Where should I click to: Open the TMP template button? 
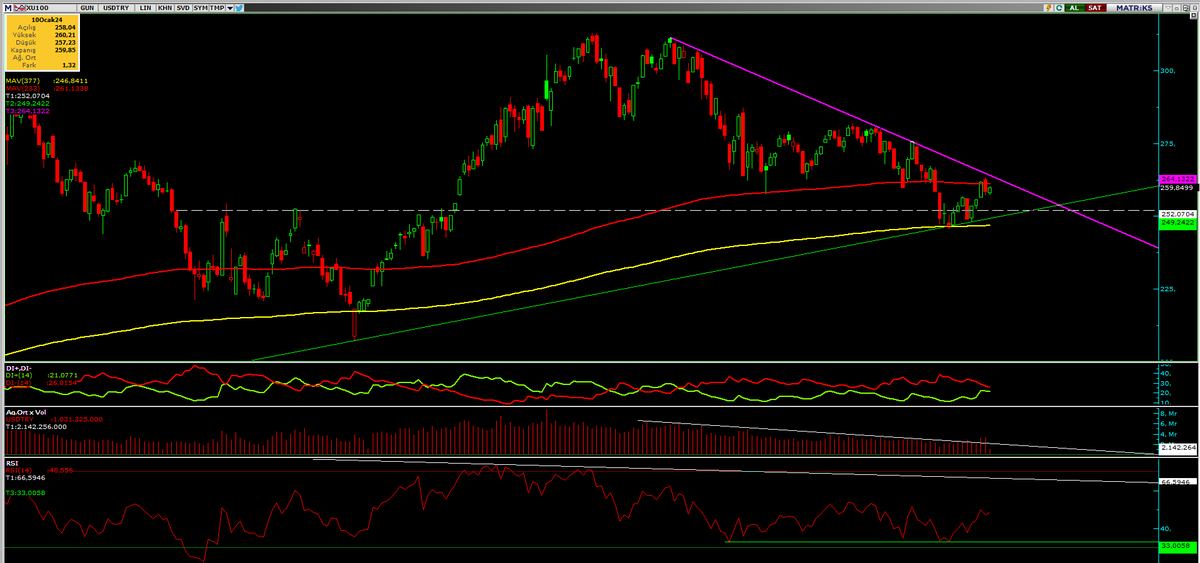[x=217, y=8]
